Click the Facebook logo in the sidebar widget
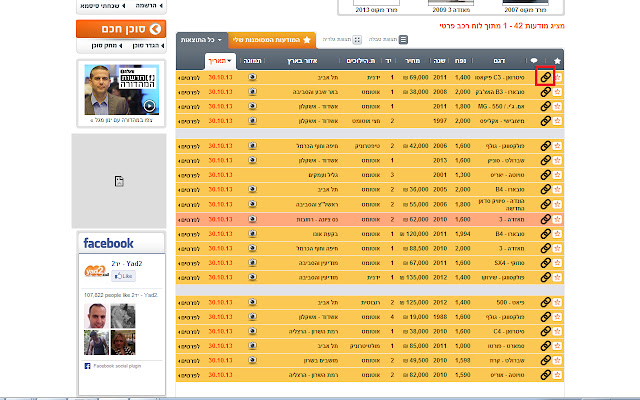 pos(109,243)
